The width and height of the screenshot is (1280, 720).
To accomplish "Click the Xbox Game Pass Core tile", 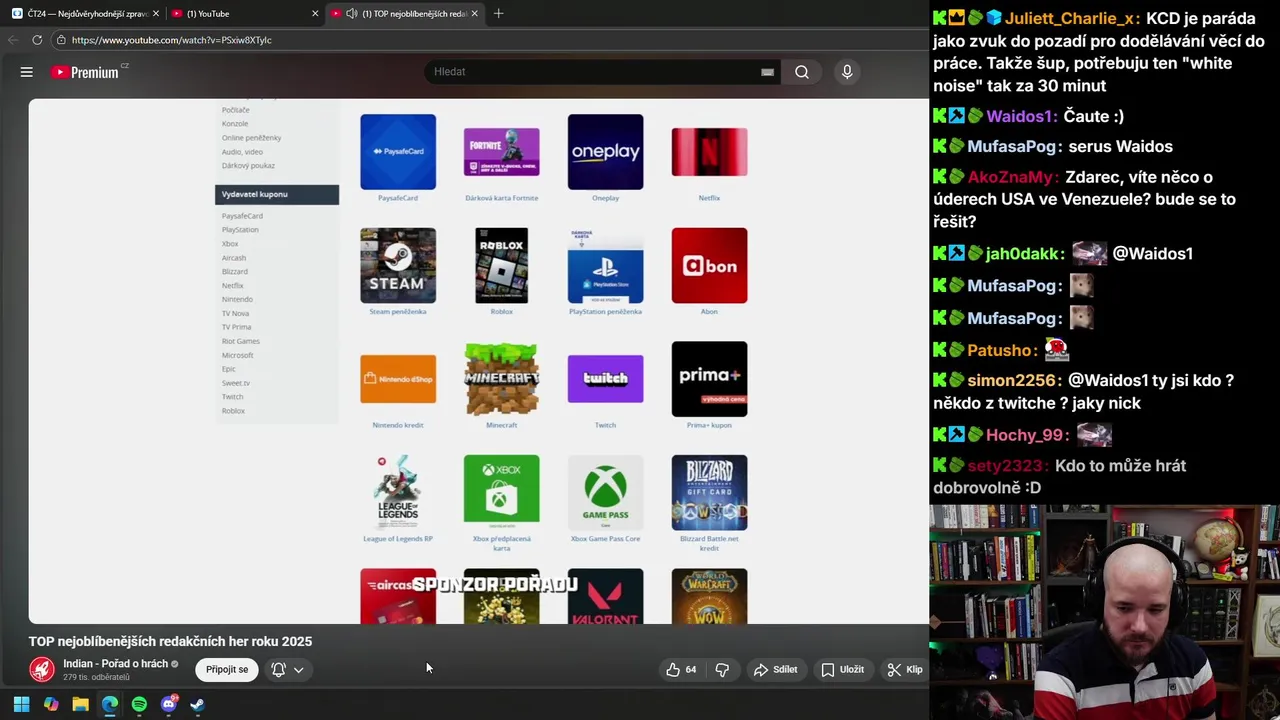I will (x=606, y=492).
